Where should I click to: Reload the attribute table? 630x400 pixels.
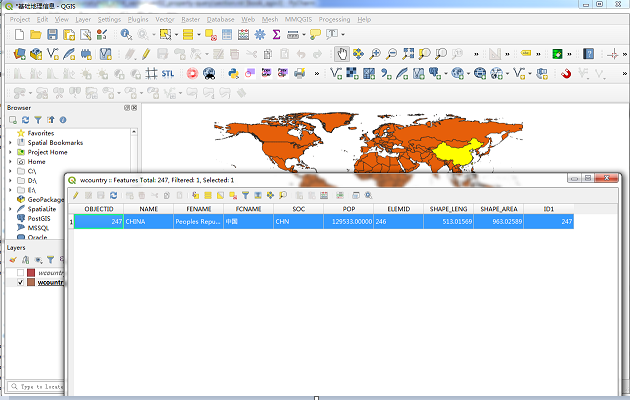pos(113,196)
